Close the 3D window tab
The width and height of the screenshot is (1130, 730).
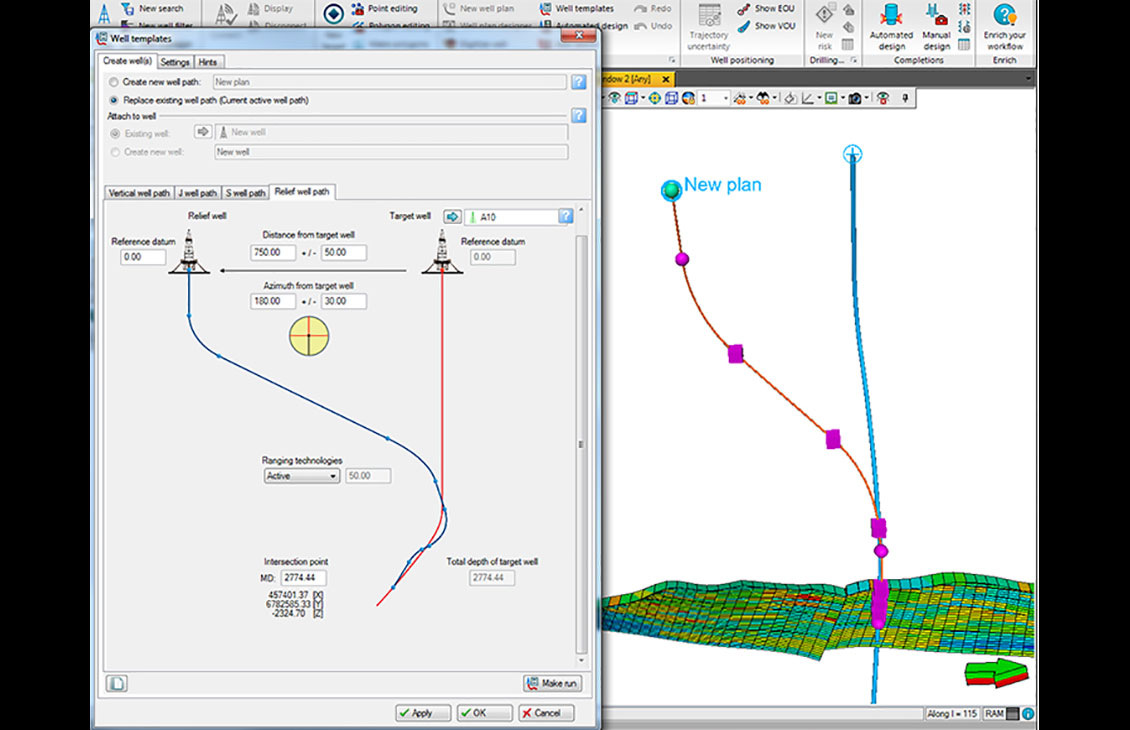coord(666,79)
